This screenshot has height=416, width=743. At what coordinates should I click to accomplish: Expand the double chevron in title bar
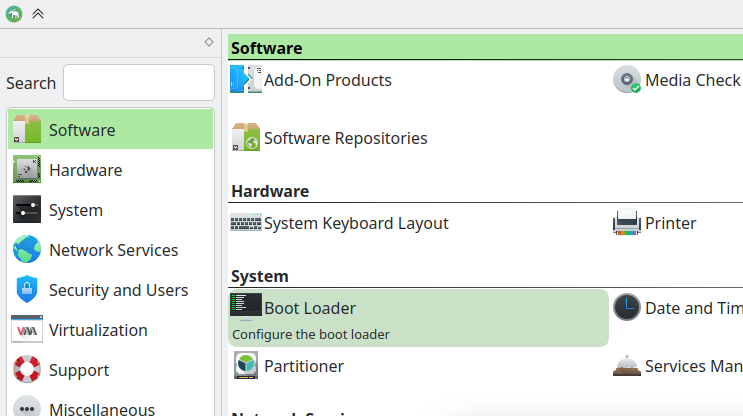pyautogui.click(x=38, y=14)
